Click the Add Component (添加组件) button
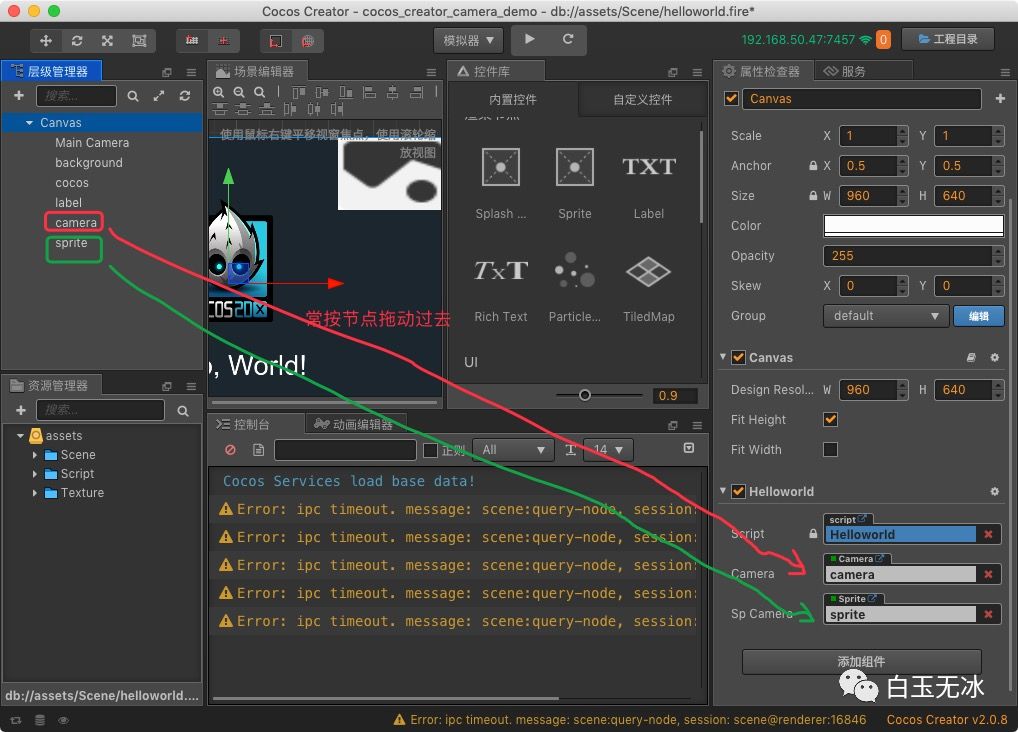The width and height of the screenshot is (1018, 732). (x=861, y=661)
